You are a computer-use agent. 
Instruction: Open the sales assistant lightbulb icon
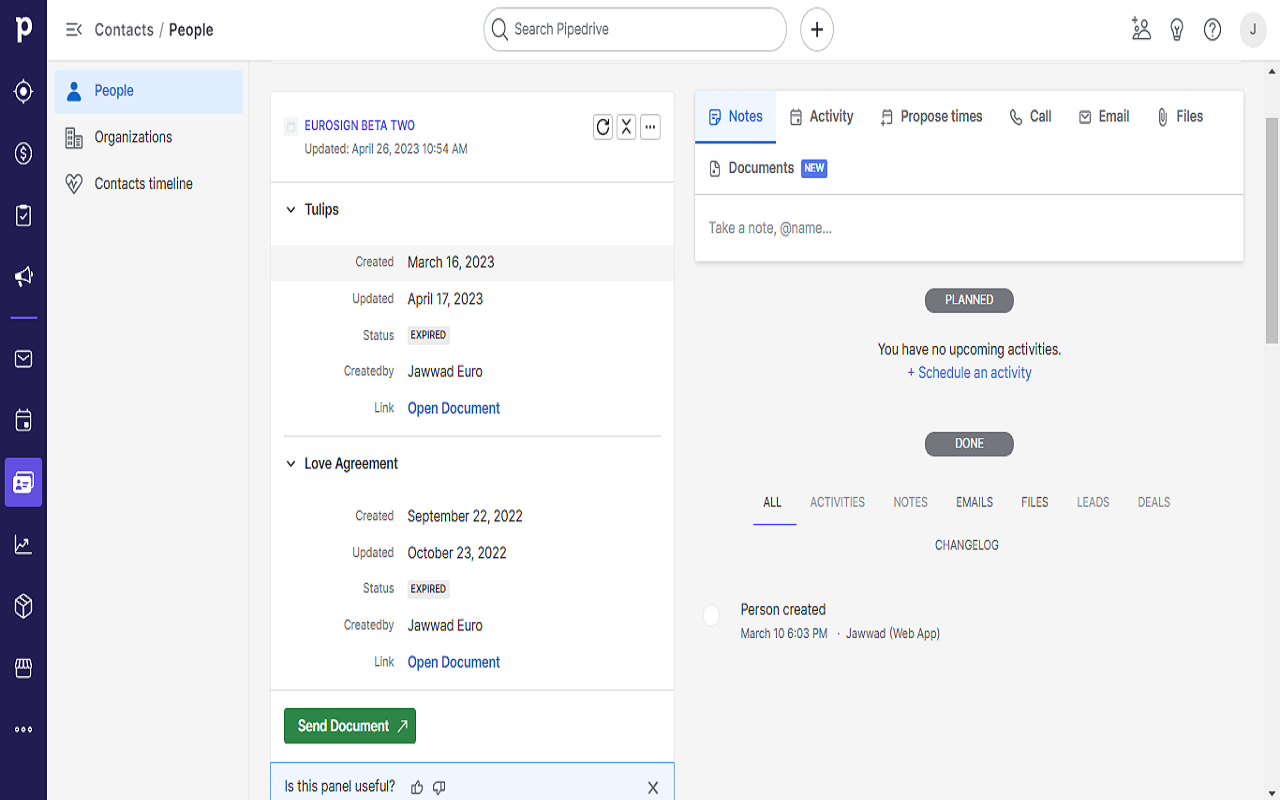pos(1177,29)
